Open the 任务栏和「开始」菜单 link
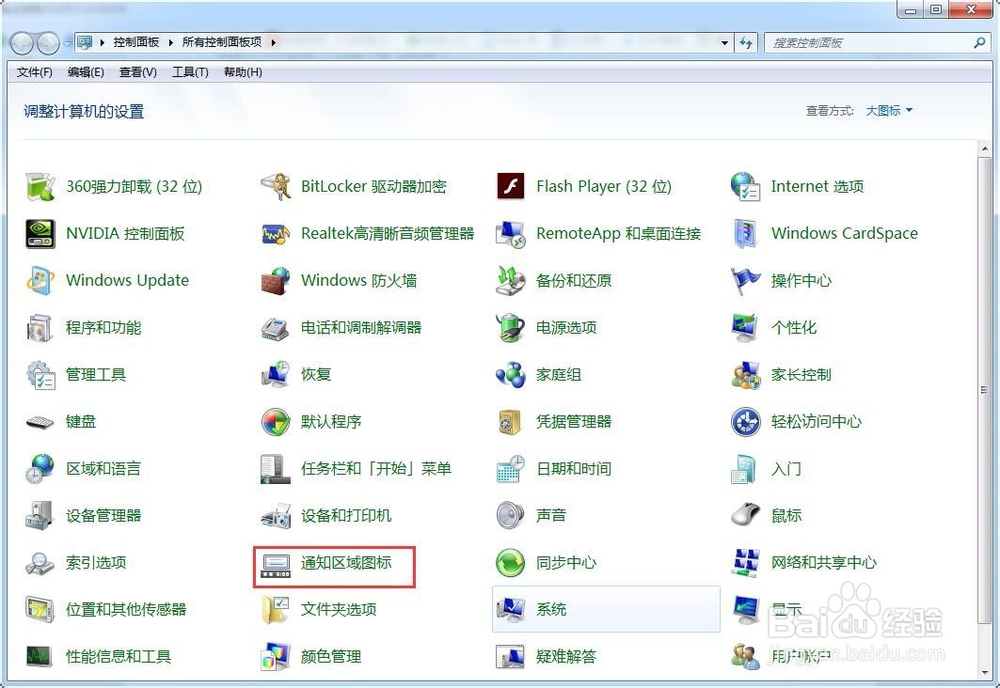This screenshot has width=1000, height=688. pos(376,469)
